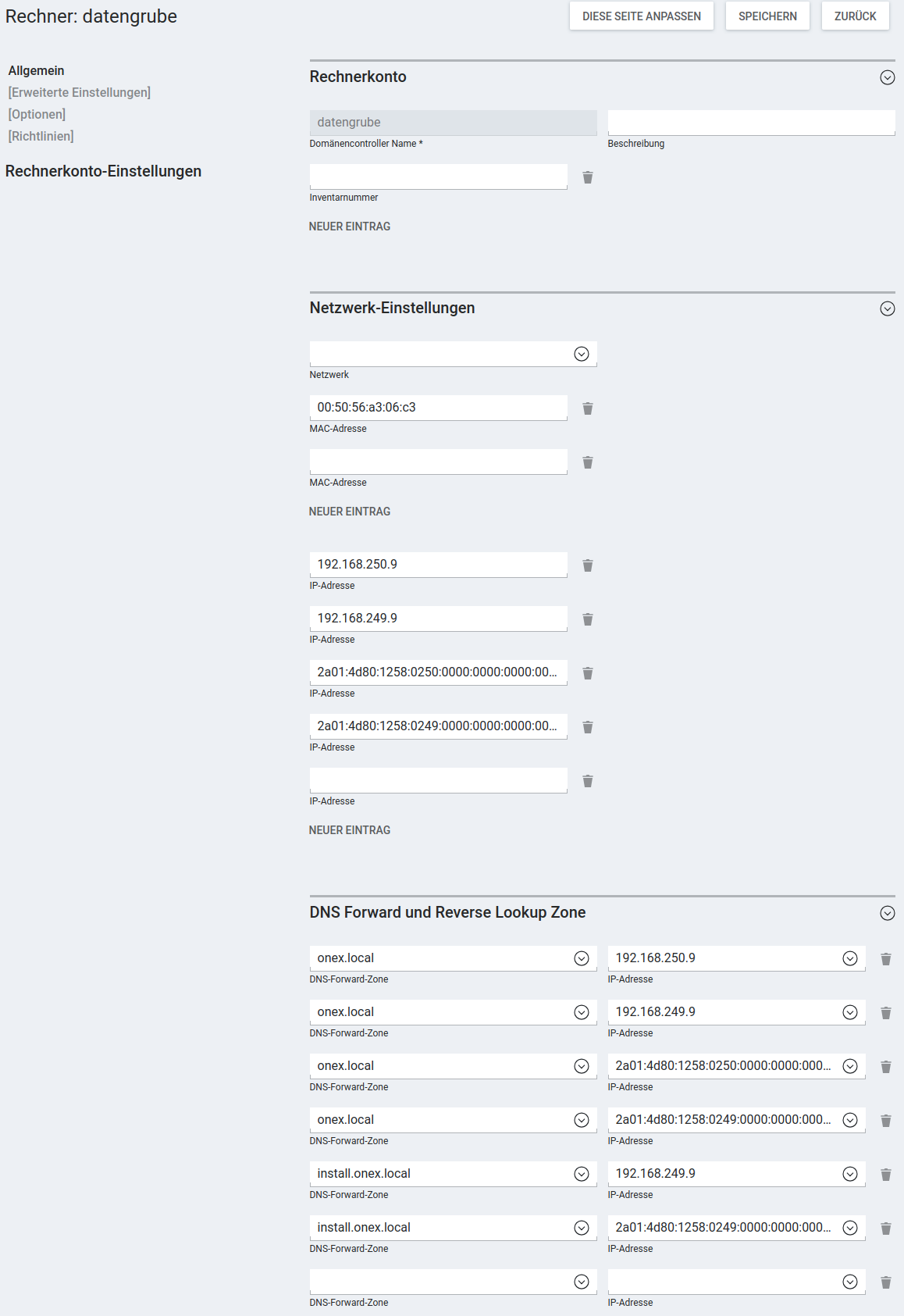Remove install.onex.local entry with IP 192.168.249.9
This screenshot has height=1316, width=904.
[x=886, y=1175]
